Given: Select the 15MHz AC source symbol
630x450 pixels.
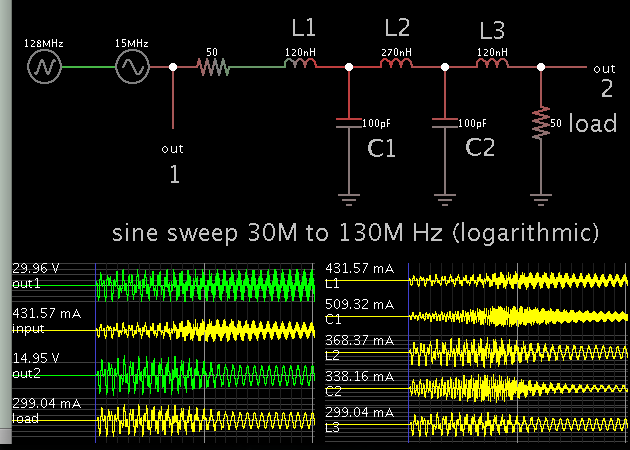Looking at the screenshot, I should 132,67.
